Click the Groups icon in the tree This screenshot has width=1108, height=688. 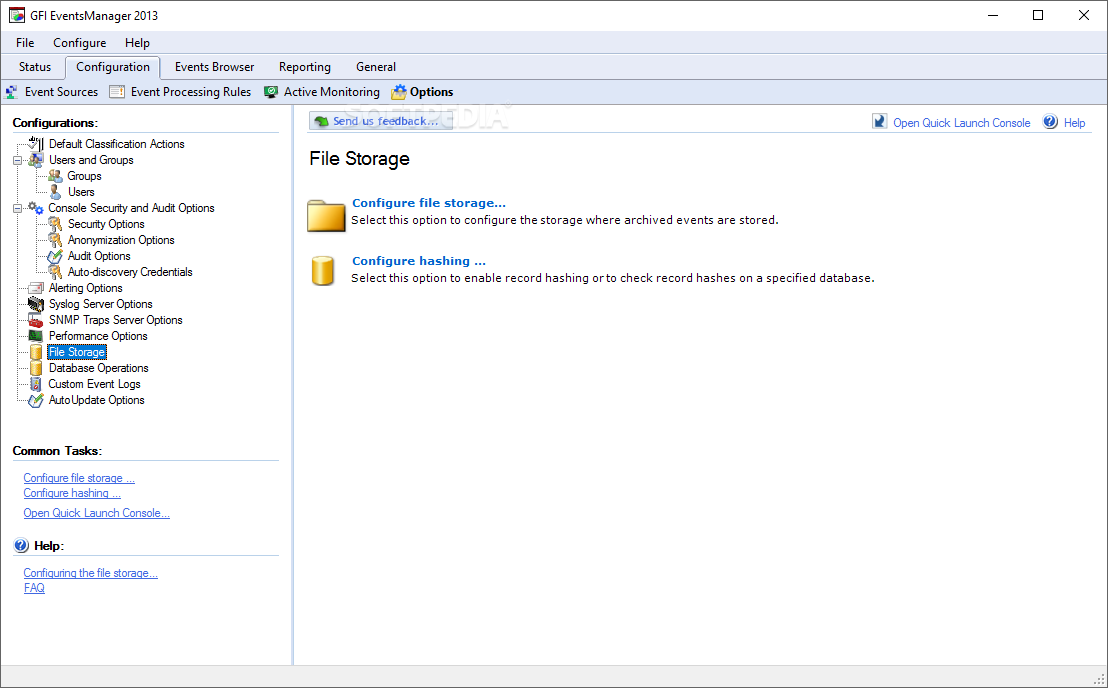click(x=55, y=176)
